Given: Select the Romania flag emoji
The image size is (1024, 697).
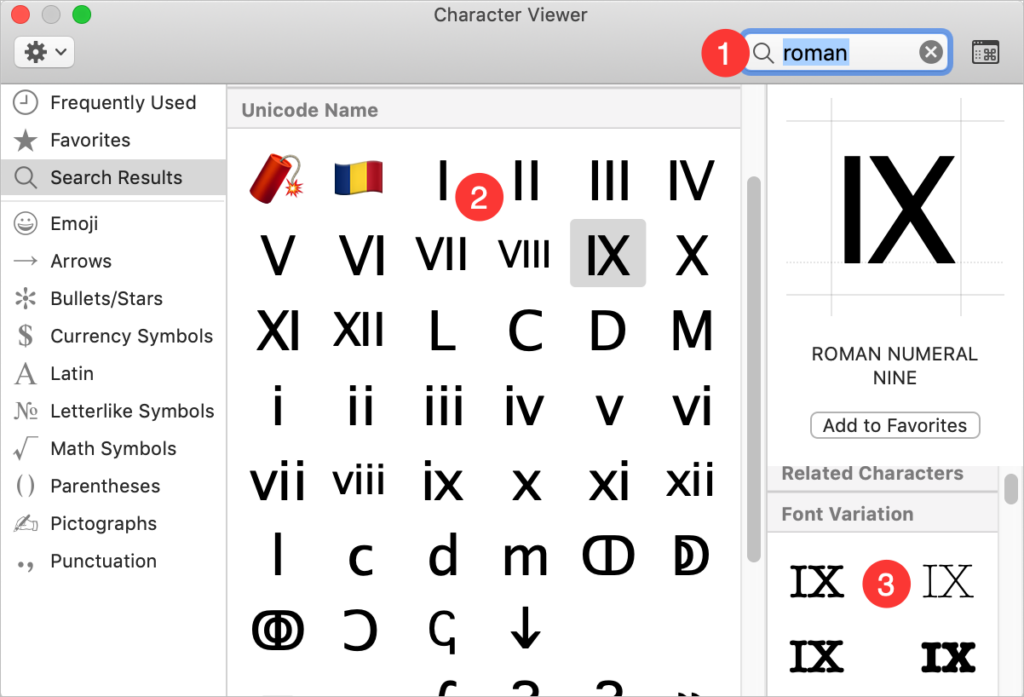Looking at the screenshot, I should 359,178.
